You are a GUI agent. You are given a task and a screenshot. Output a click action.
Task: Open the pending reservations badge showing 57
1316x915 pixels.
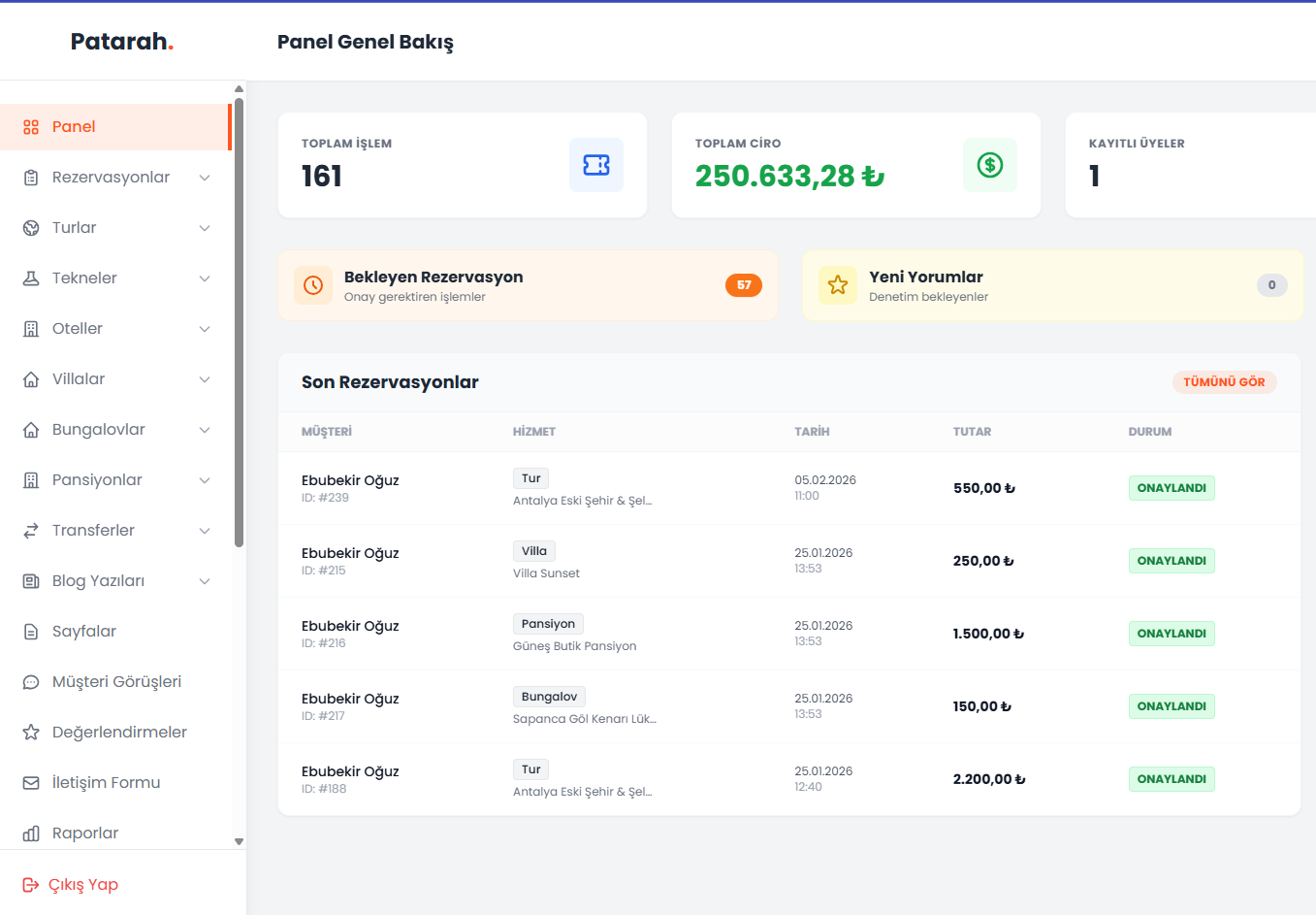[x=743, y=285]
